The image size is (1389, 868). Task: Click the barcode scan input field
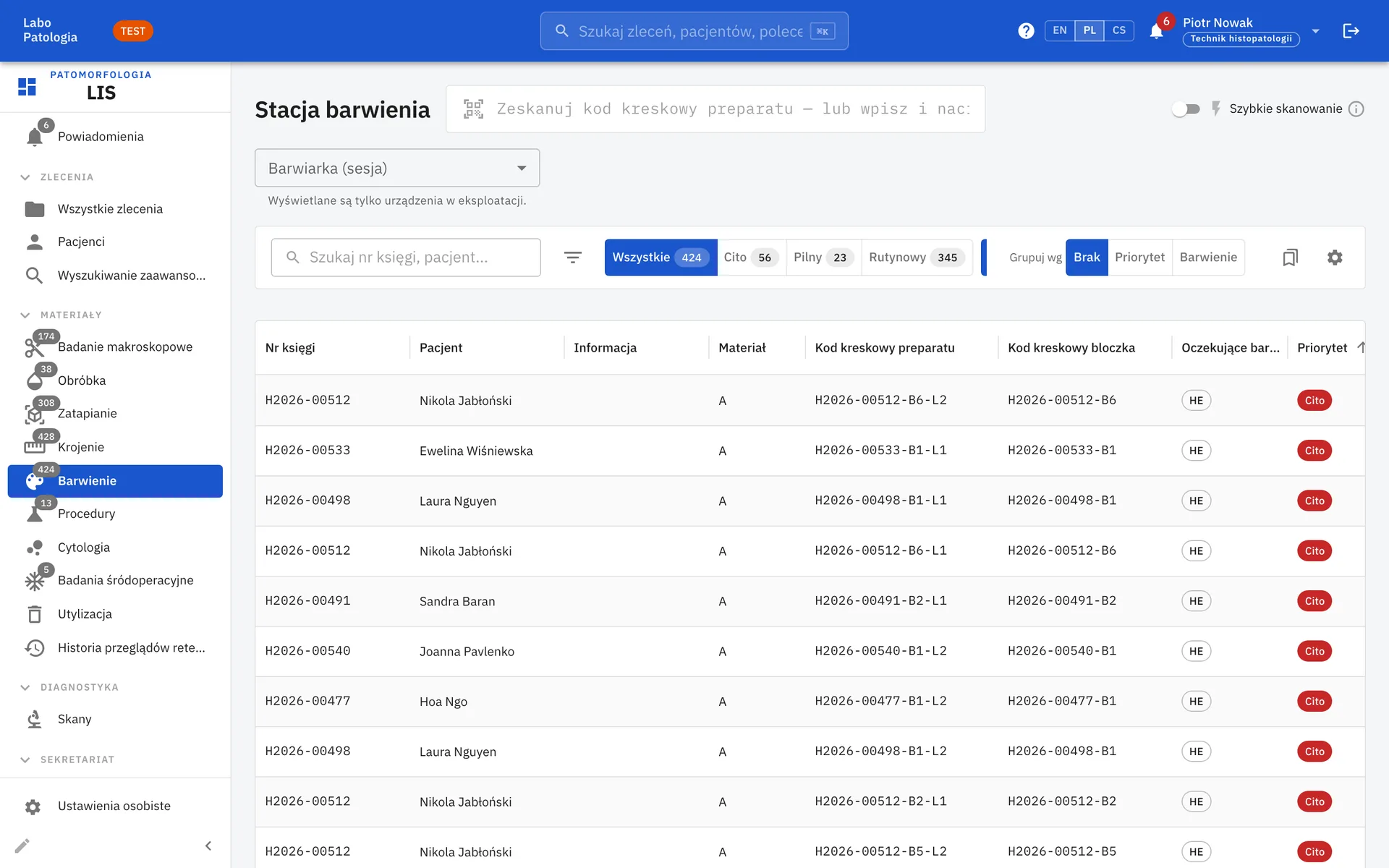pos(715,109)
